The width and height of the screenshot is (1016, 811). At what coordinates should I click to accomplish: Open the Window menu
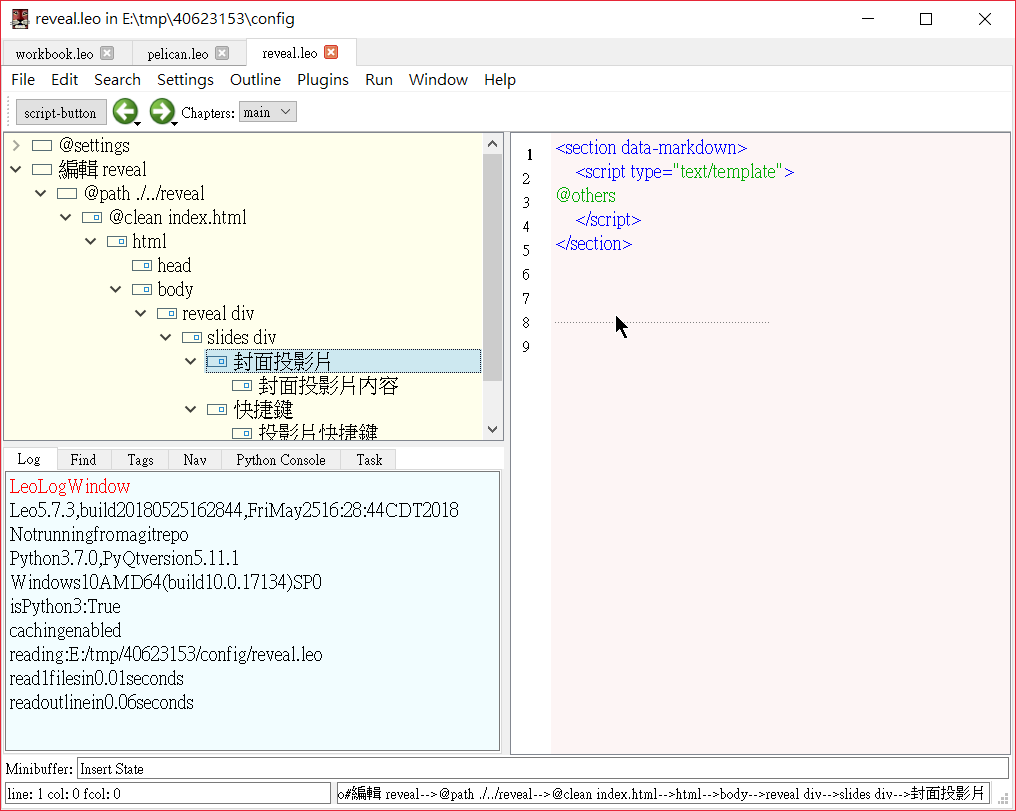438,80
